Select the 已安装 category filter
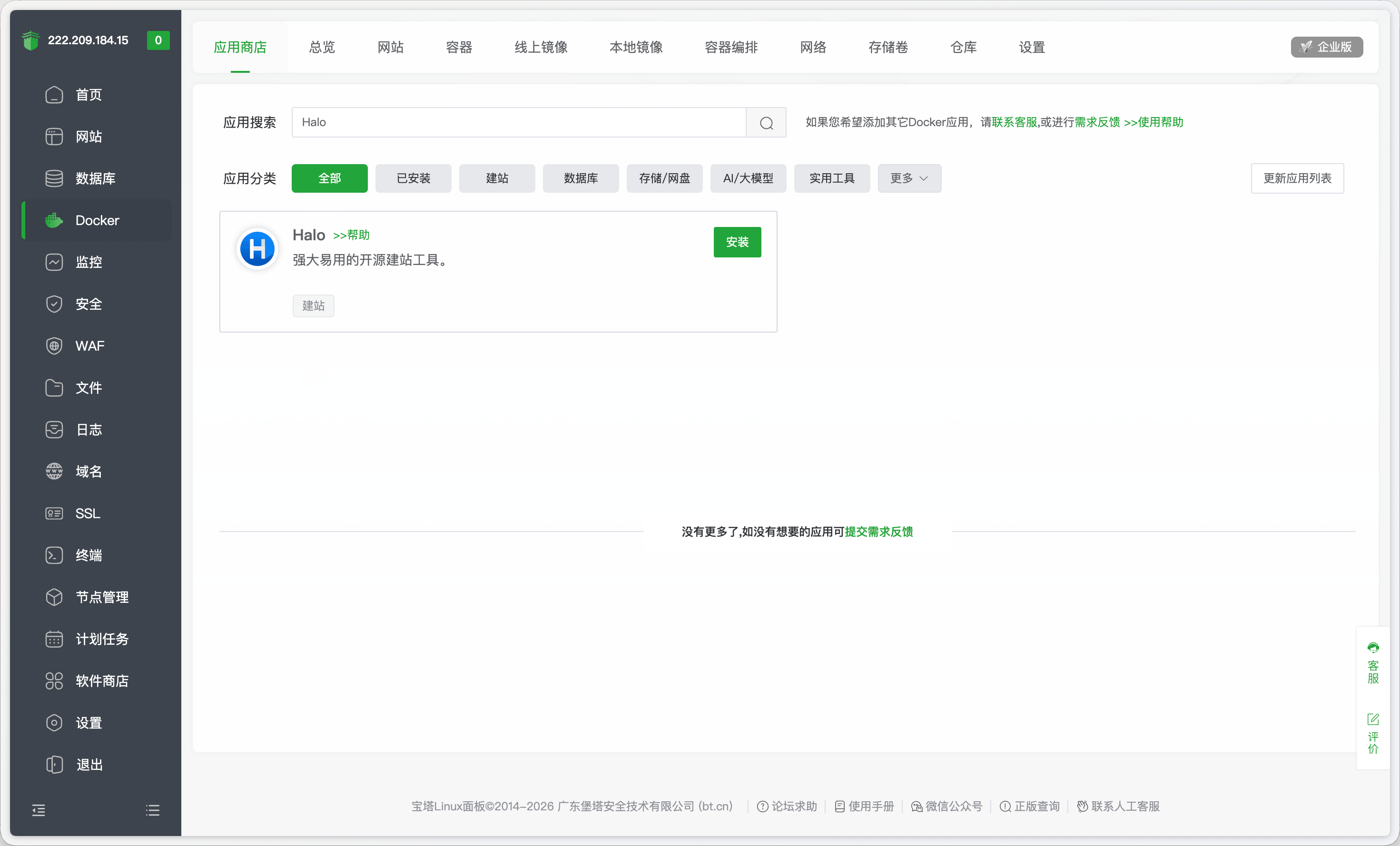Screen dimensions: 1400x846 pyautogui.click(x=413, y=178)
